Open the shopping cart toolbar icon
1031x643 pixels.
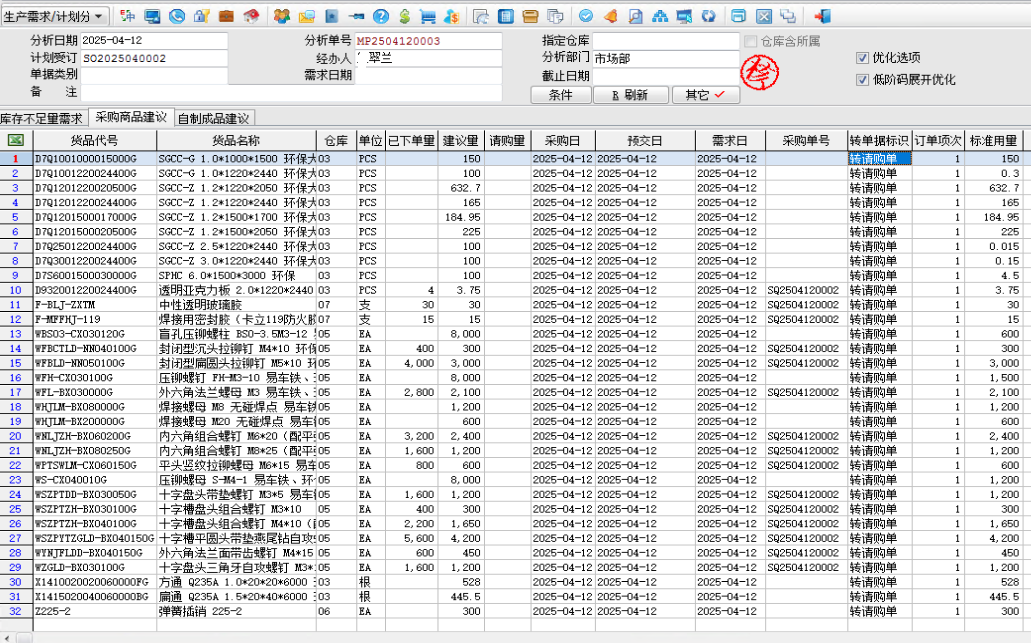[x=428, y=16]
